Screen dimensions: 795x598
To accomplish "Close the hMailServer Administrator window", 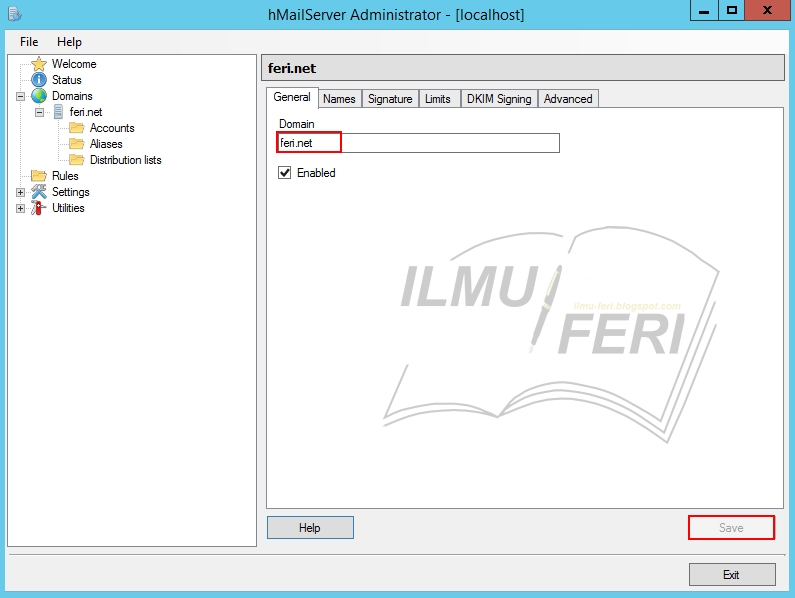I will 768,10.
